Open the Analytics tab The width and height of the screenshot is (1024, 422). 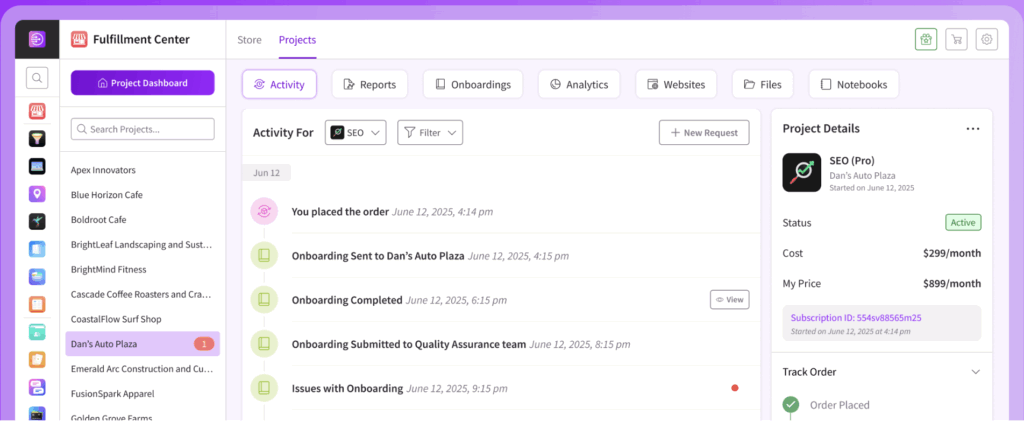578,85
